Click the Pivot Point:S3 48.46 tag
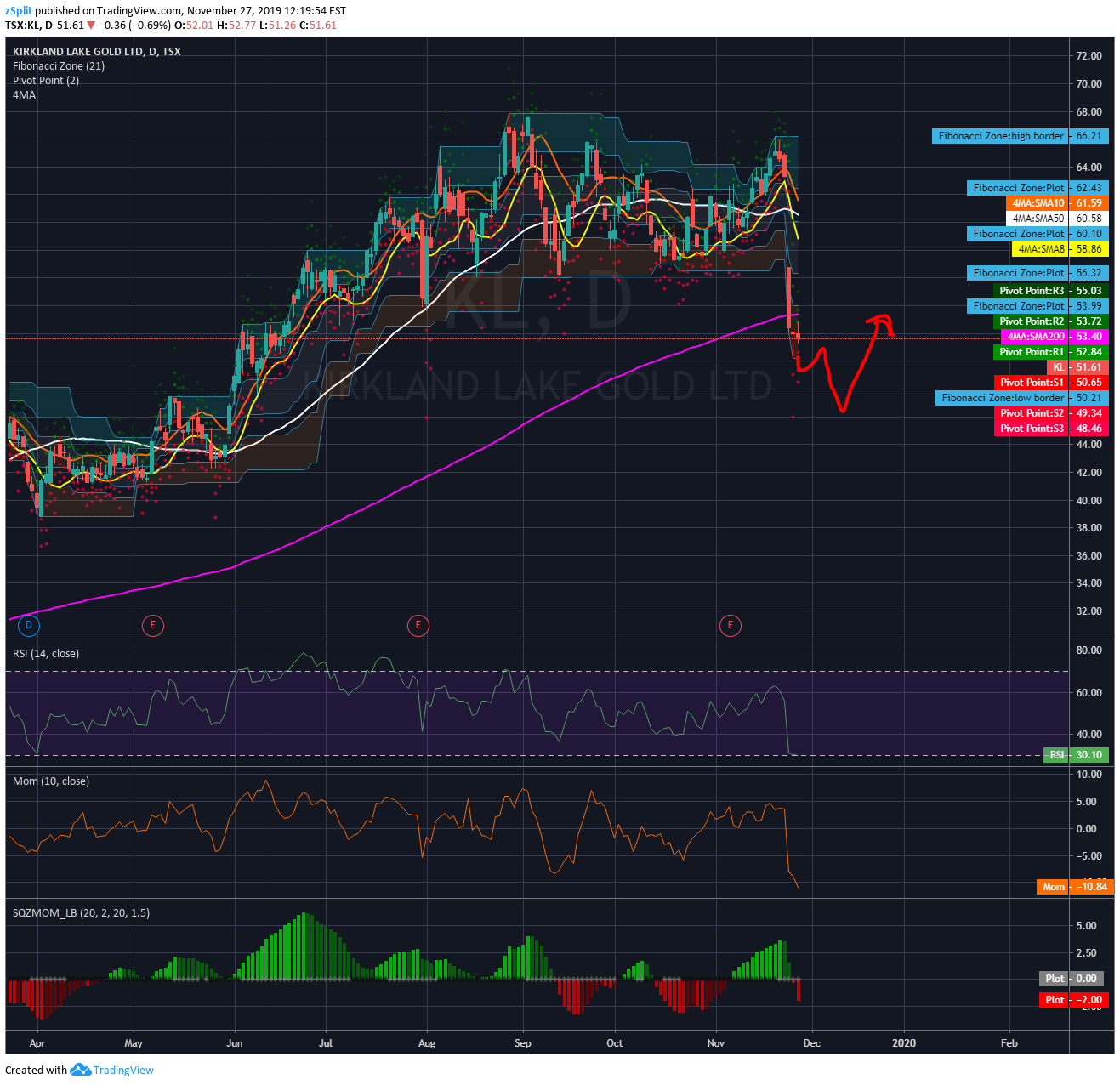The height and width of the screenshot is (1085, 1120). point(1051,429)
